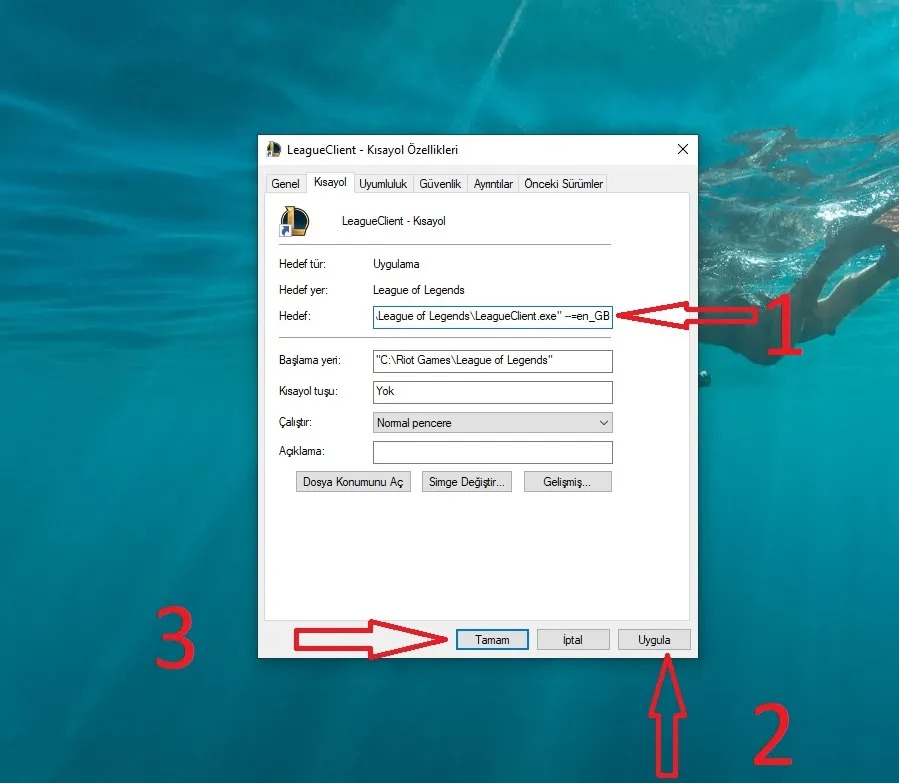Click the Açıklama description field
The width and height of the screenshot is (899, 783).
pyautogui.click(x=493, y=452)
